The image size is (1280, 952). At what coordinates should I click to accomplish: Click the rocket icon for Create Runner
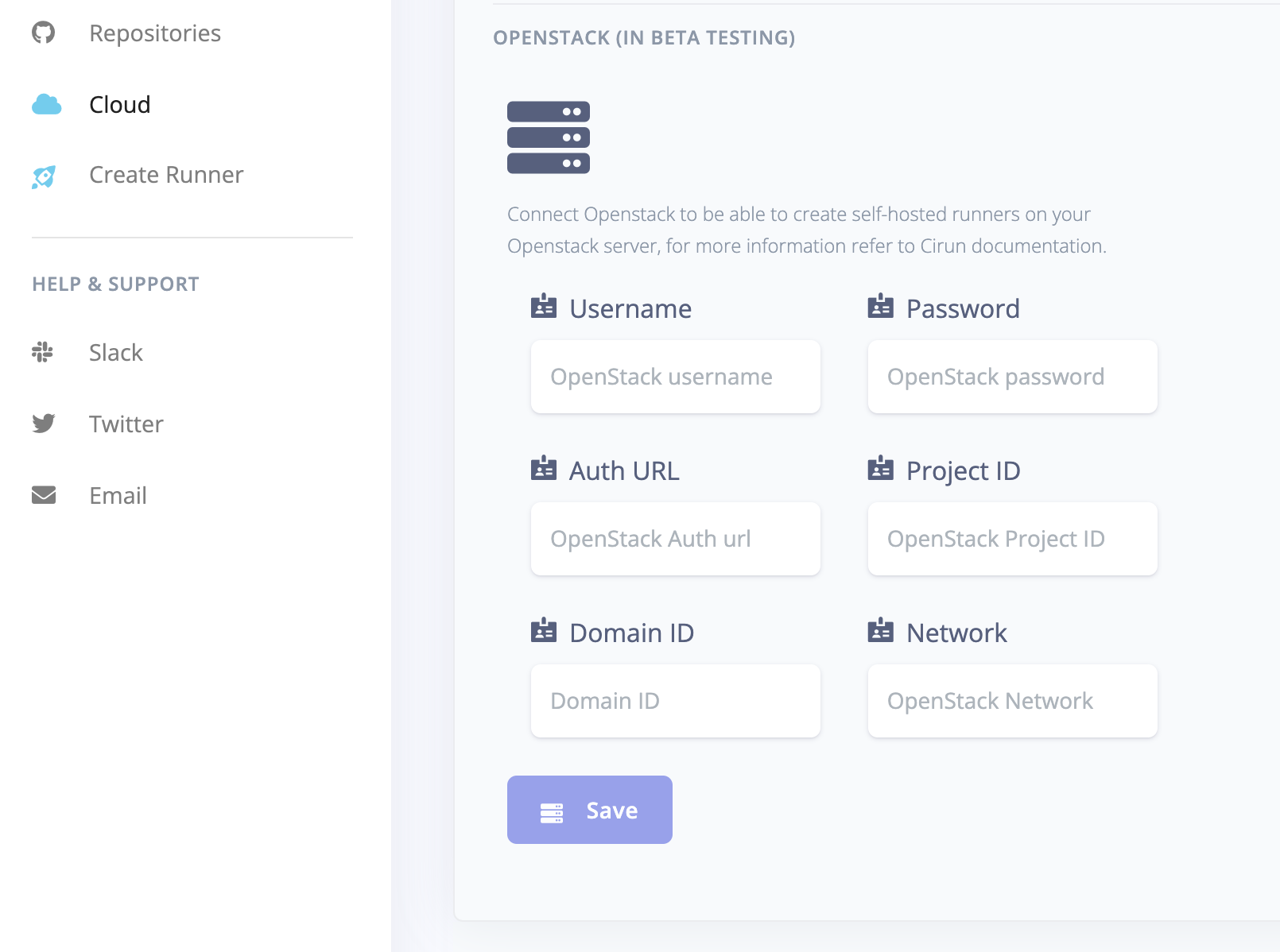click(44, 176)
